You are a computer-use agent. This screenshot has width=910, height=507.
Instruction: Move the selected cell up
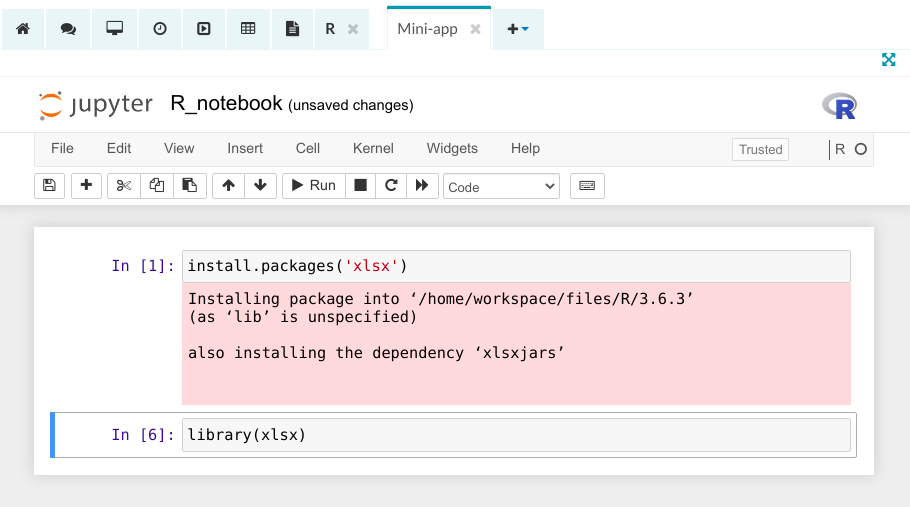coord(228,185)
